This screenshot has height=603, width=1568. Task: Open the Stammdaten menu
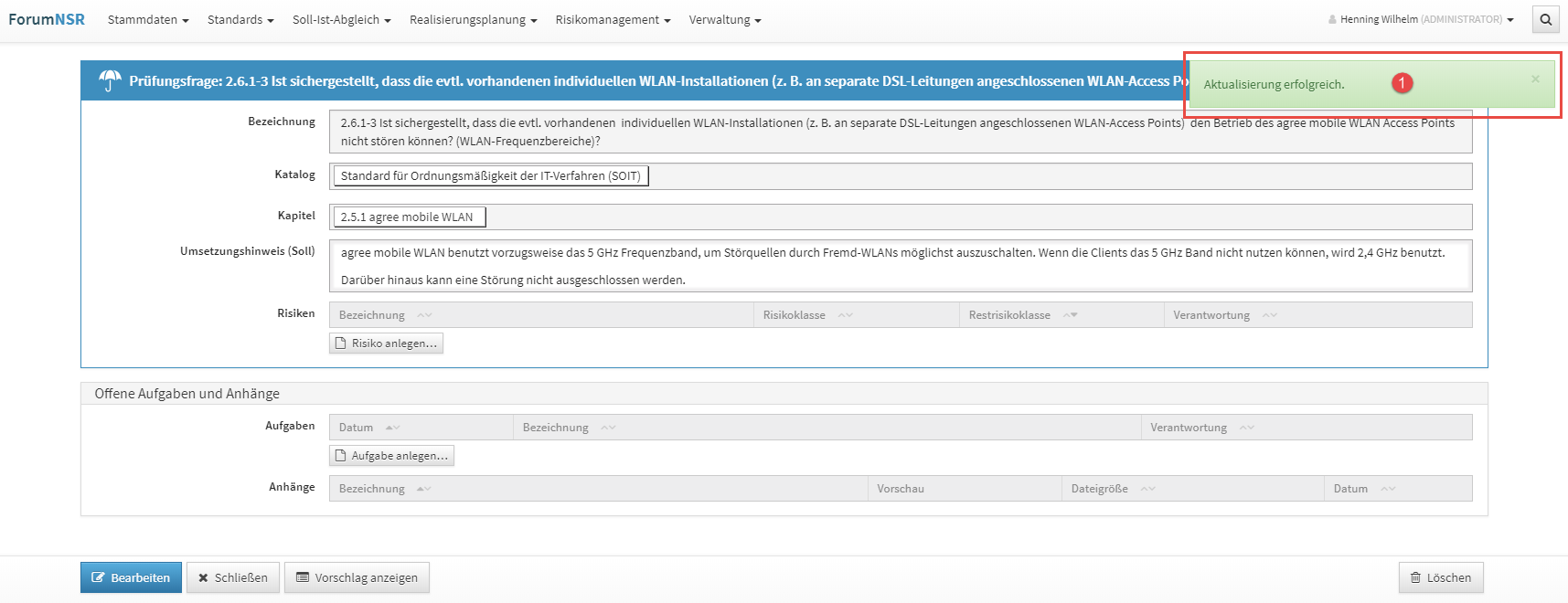[148, 19]
